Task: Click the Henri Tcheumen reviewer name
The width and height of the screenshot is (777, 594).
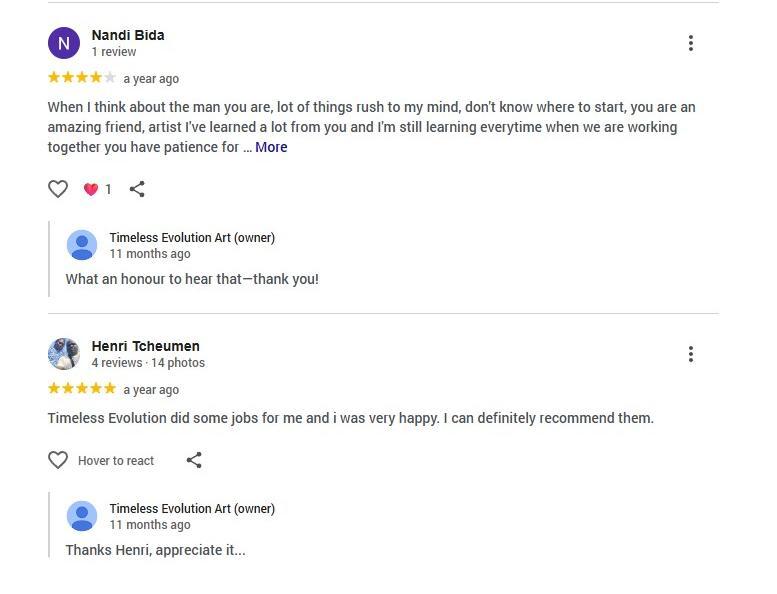Action: coord(145,346)
